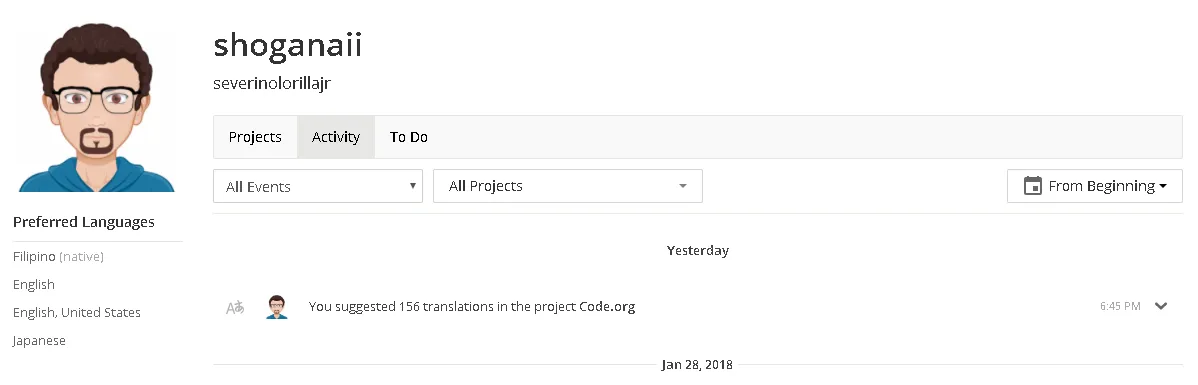Open the All Events dropdown

coord(318,186)
